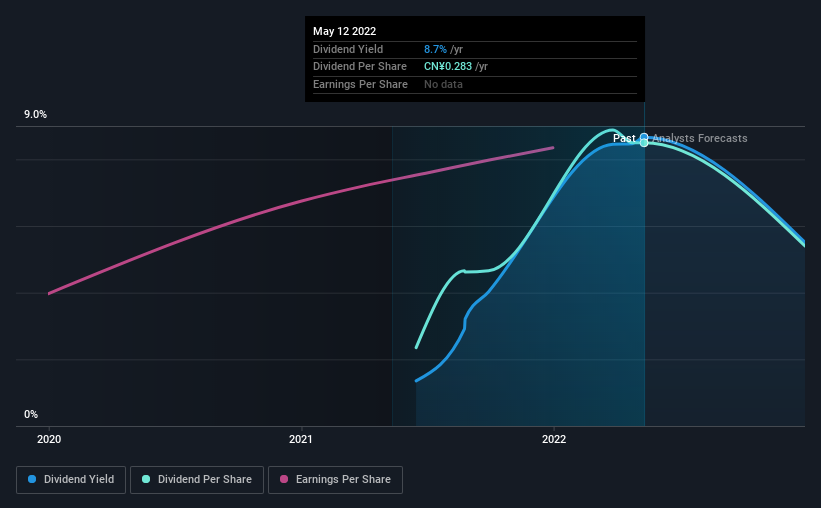Click the 0% y-axis label

[x=31, y=415]
